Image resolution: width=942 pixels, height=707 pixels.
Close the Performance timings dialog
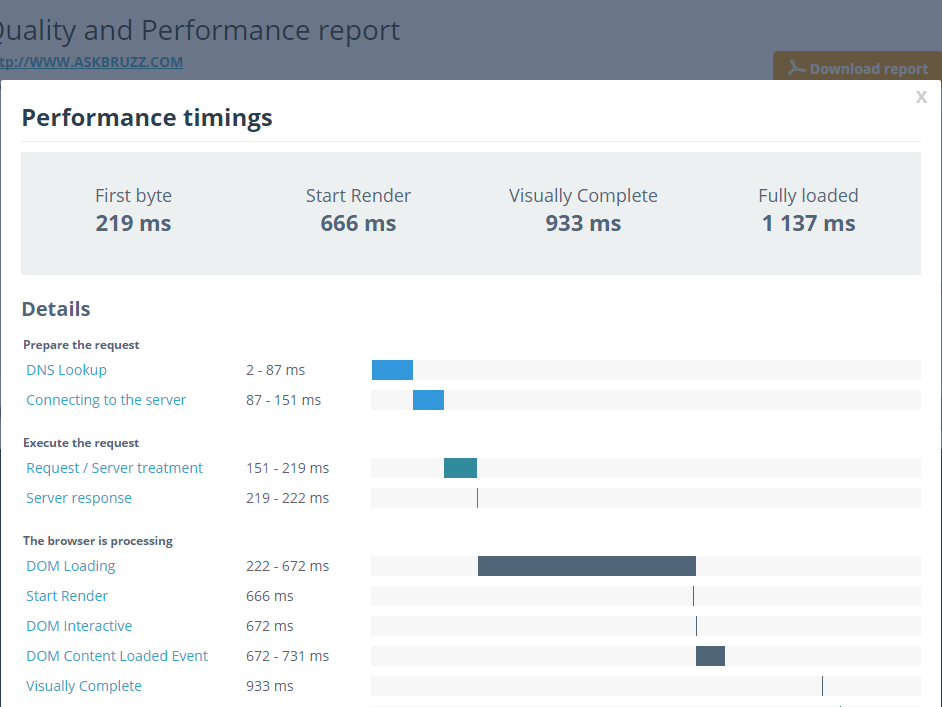pos(921,97)
